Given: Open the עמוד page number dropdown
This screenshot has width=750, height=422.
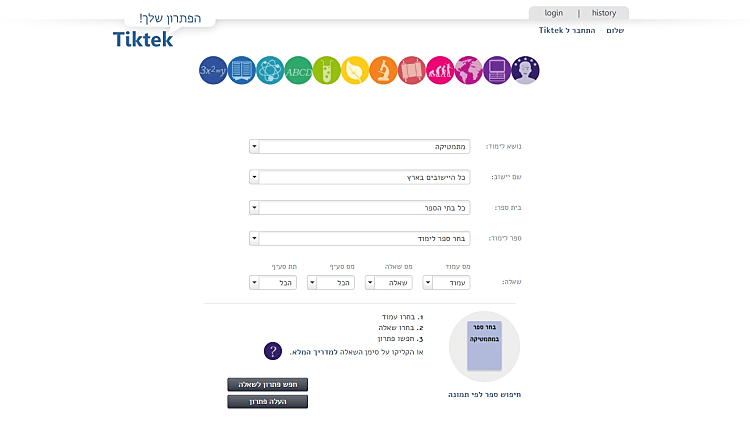Looking at the screenshot, I should point(446,283).
